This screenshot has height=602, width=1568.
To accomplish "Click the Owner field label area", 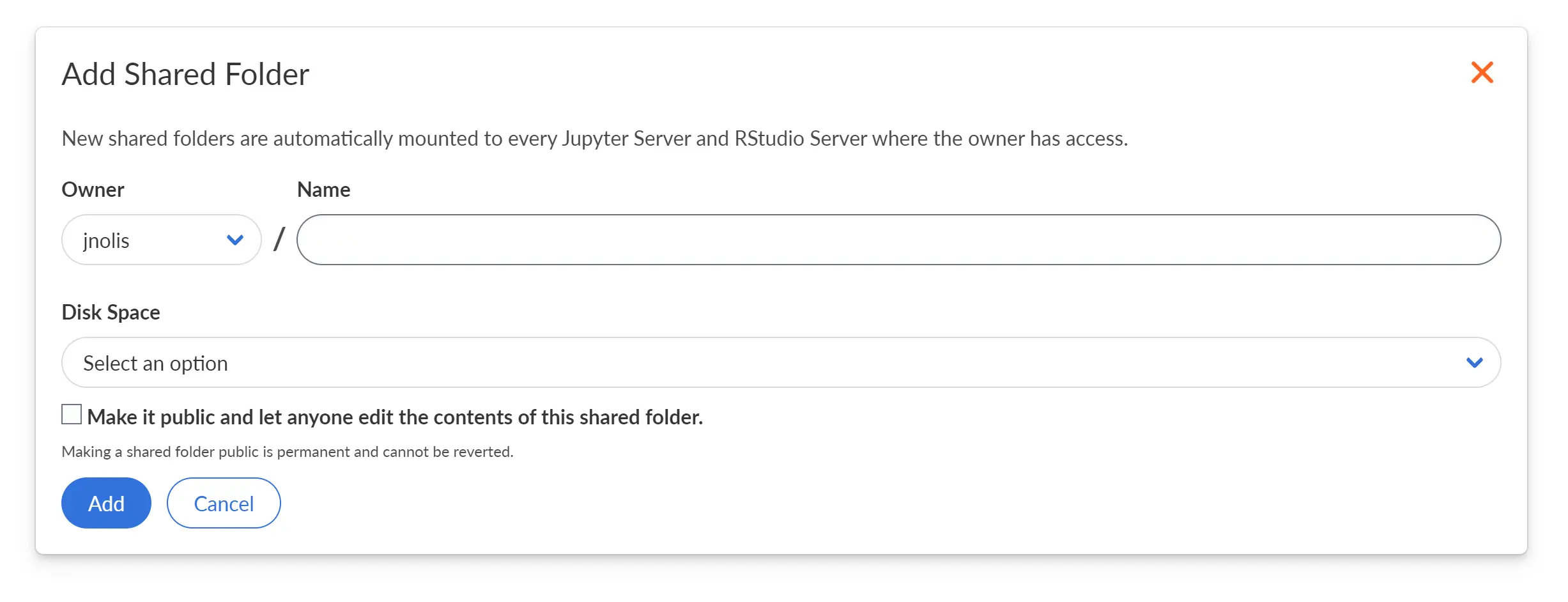I will tap(92, 189).
